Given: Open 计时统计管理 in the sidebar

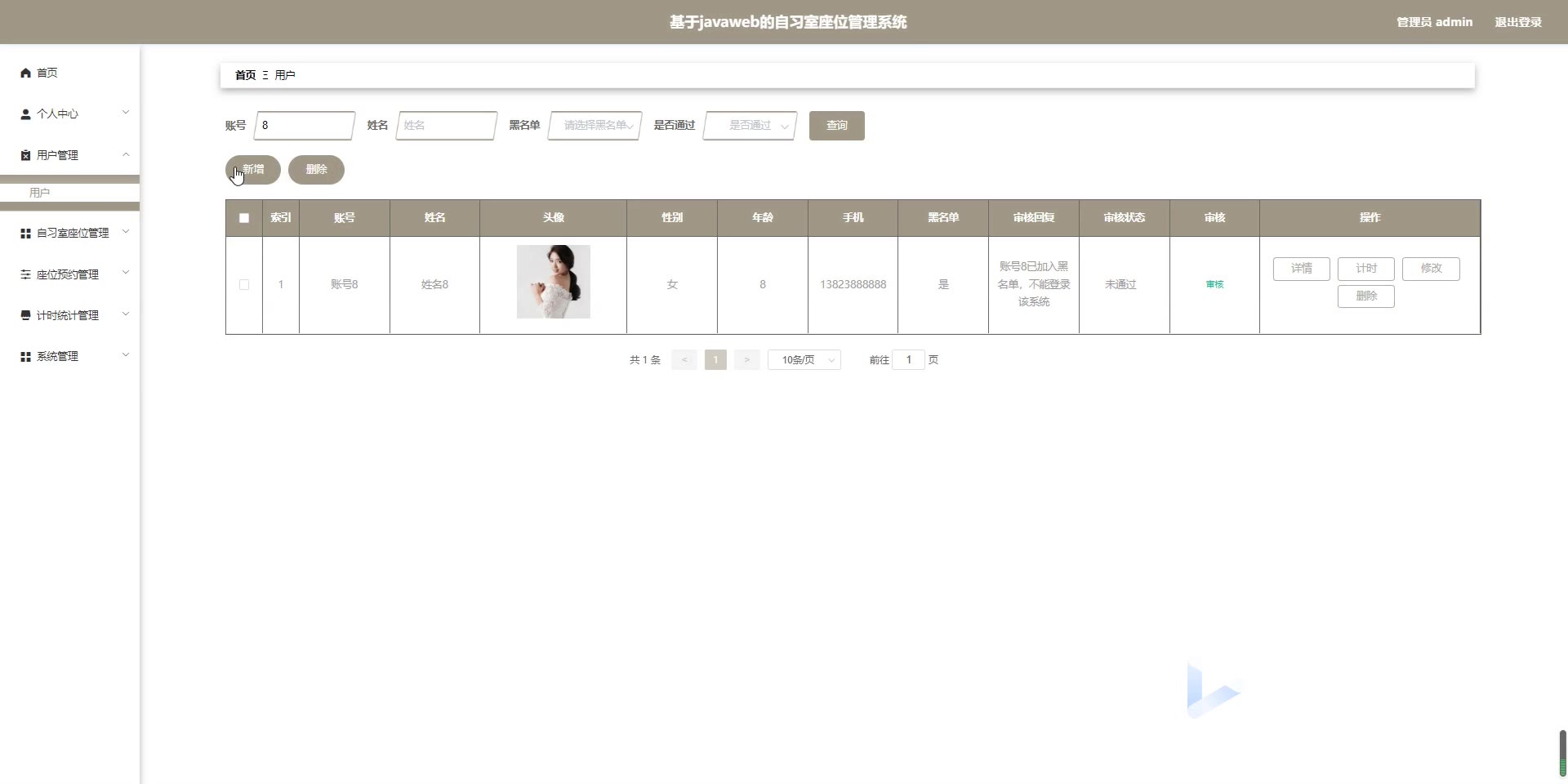Looking at the screenshot, I should coord(69,315).
